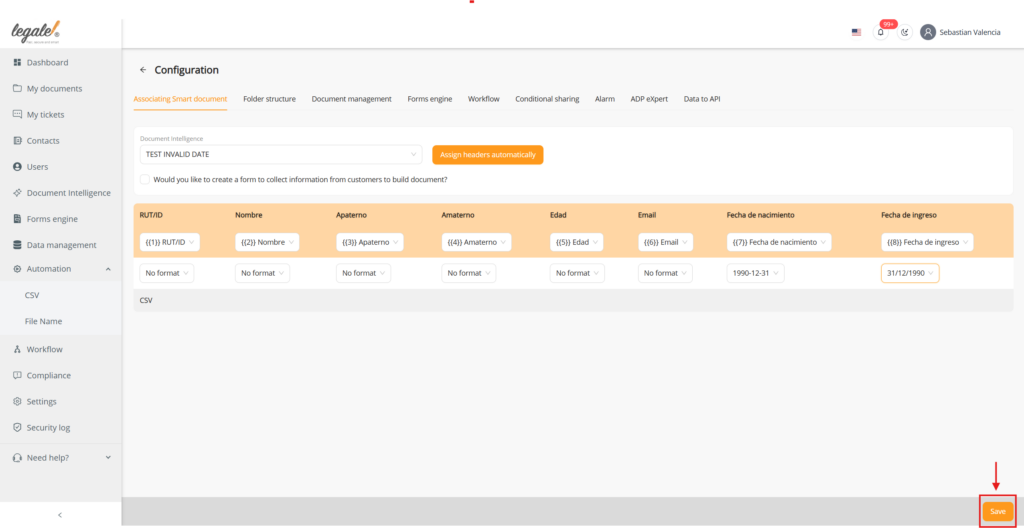Open No format dropdown under Email
The width and height of the screenshot is (1024, 528).
665,273
